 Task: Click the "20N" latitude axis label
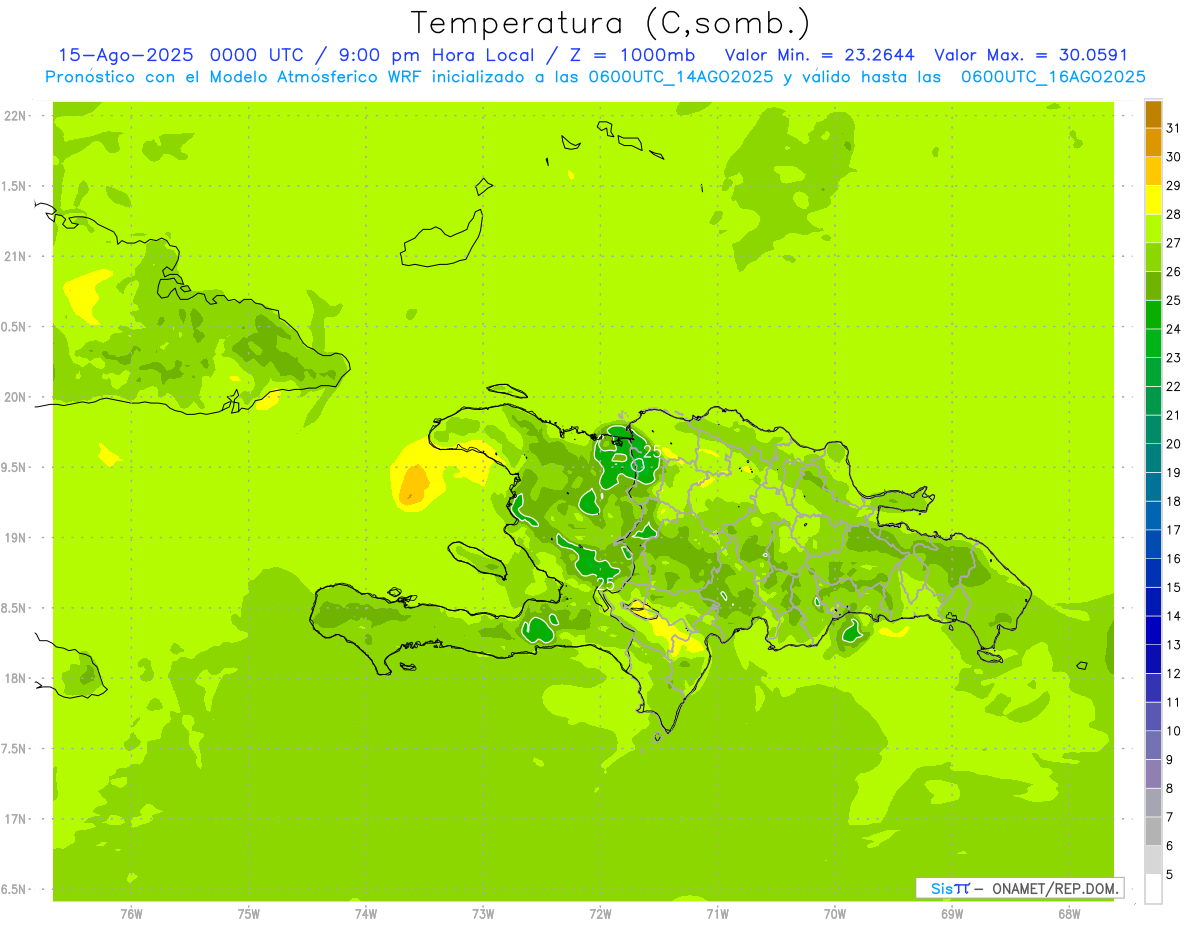pos(16,397)
